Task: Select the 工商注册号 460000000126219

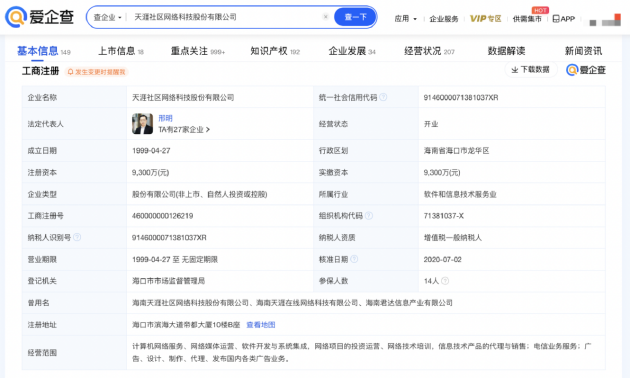Action: tap(162, 216)
